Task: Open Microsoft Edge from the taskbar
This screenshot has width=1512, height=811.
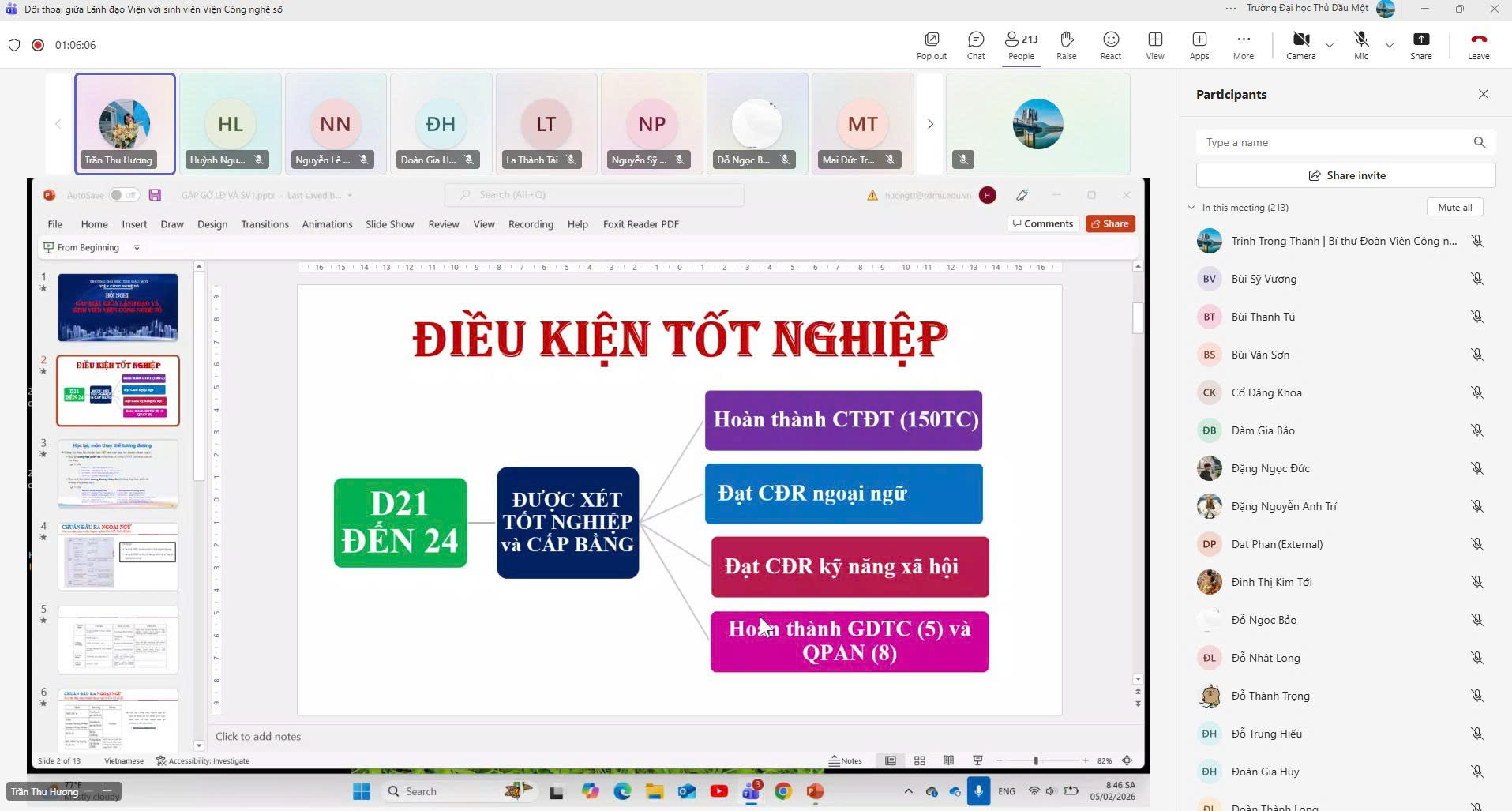Action: tap(622, 791)
